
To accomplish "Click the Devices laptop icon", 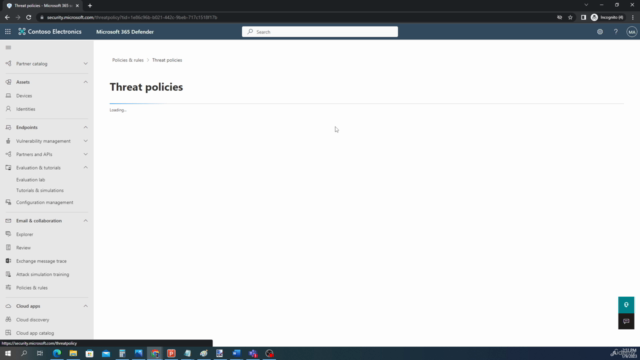I will point(8,96).
